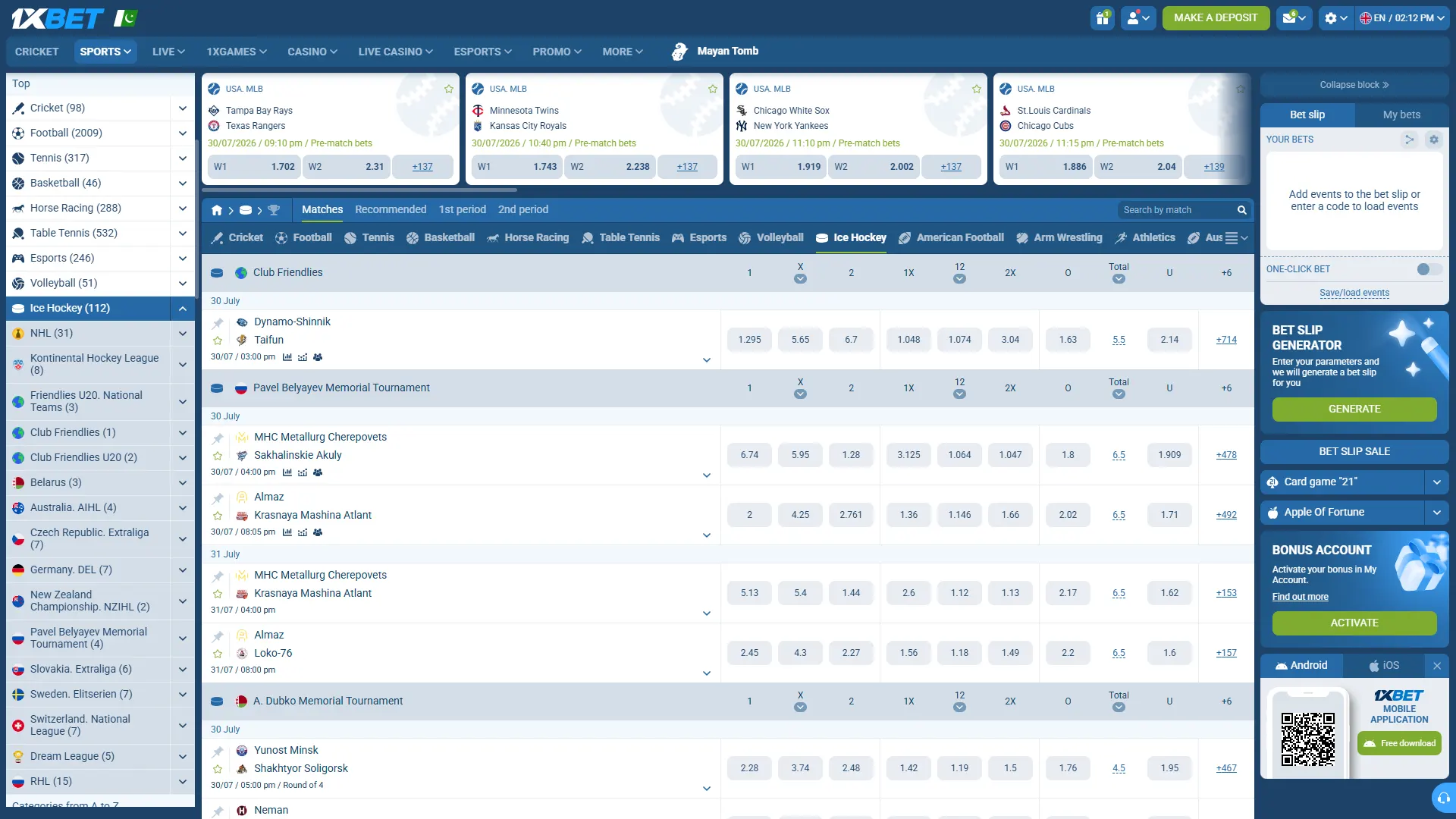This screenshot has height=819, width=1456.
Task: Bet on odds 1.295 for Dynamo-Shinnik
Action: pos(749,340)
